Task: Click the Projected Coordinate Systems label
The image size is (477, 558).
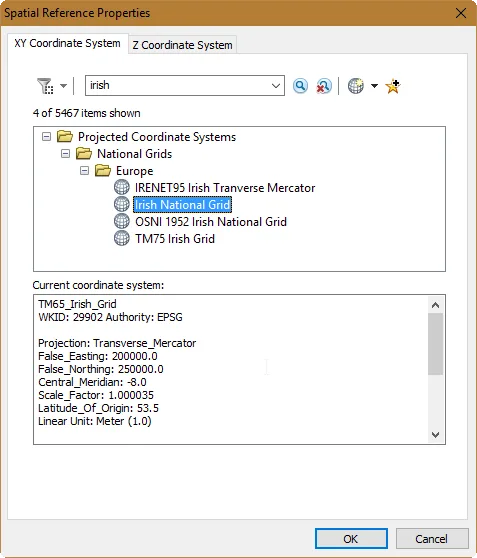Action: pos(157,137)
